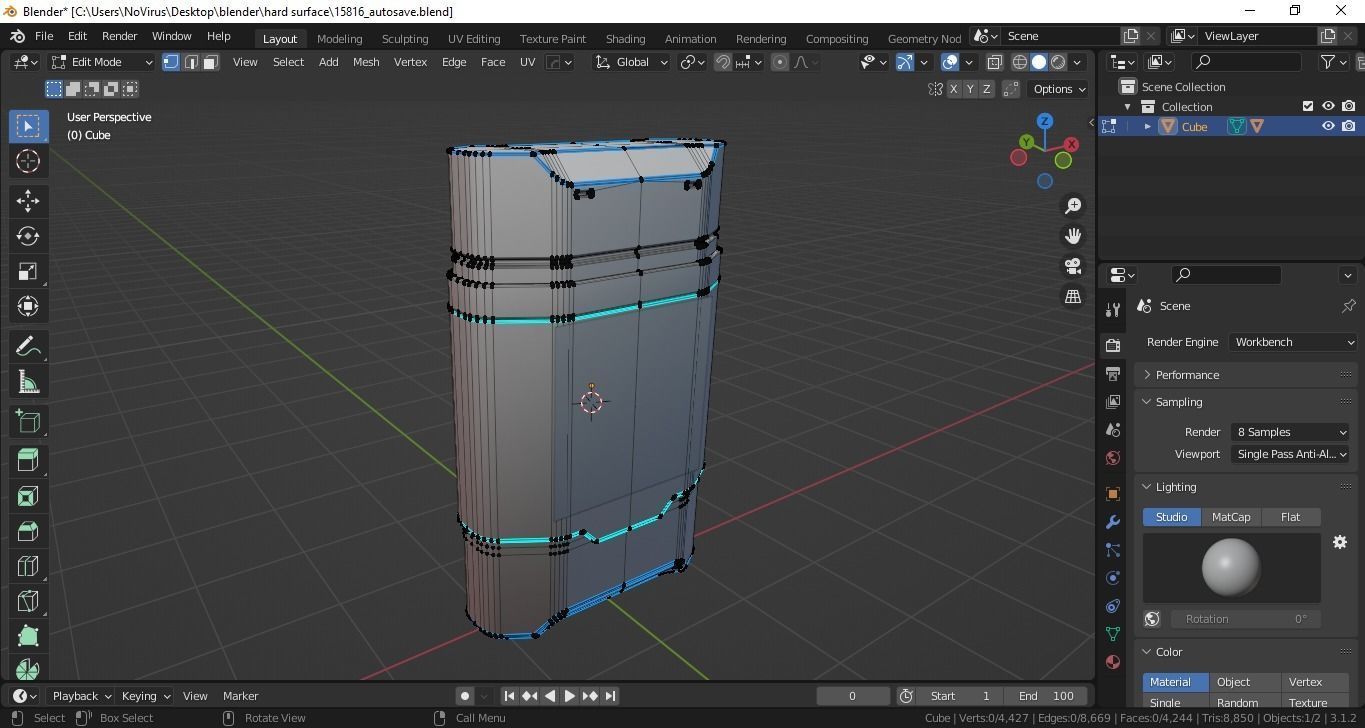Toggle Z axis mesh symmetry
The height and width of the screenshot is (728, 1365).
(x=987, y=89)
